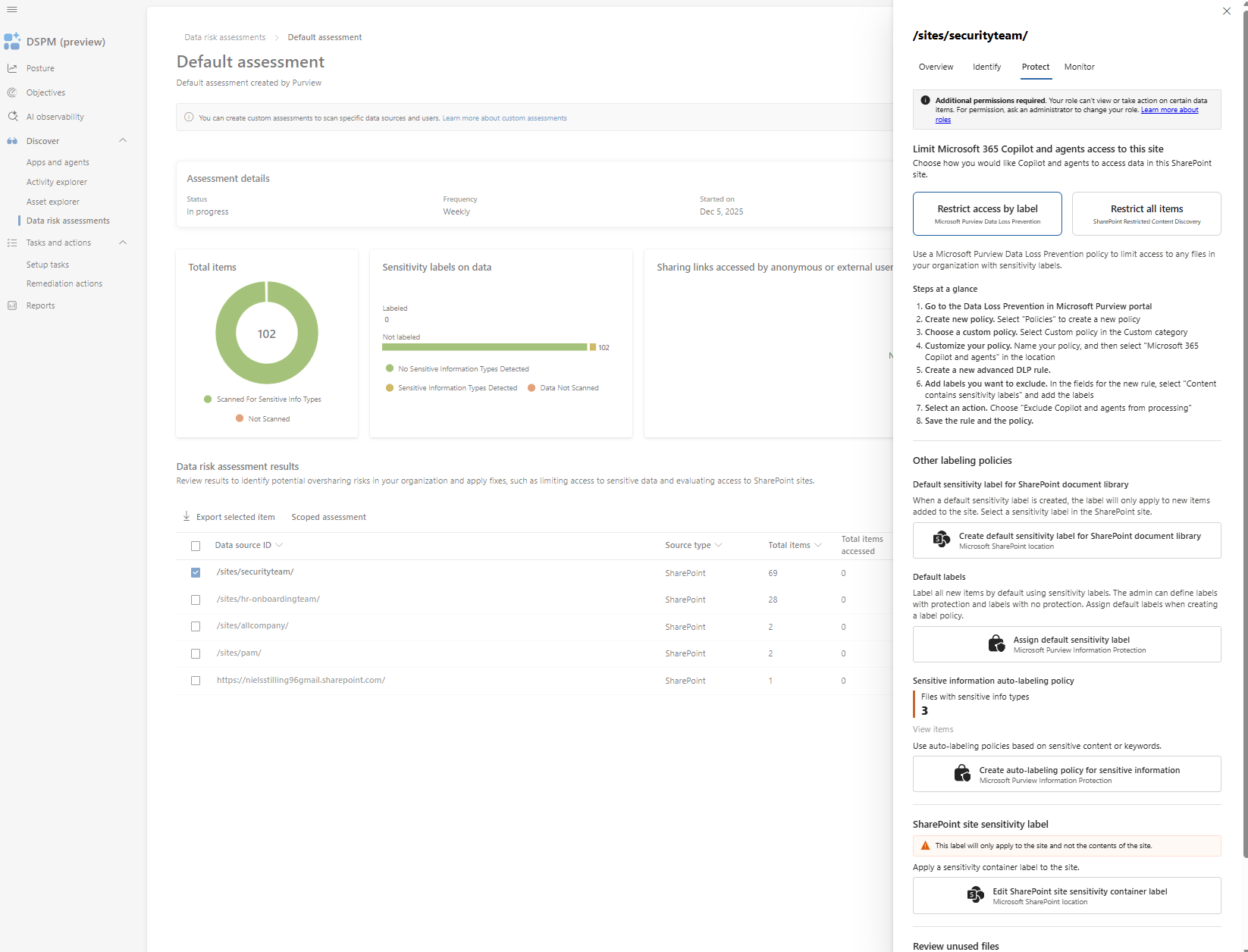The width and height of the screenshot is (1248, 952).
Task: Switch to the Identify tab
Action: click(x=986, y=67)
